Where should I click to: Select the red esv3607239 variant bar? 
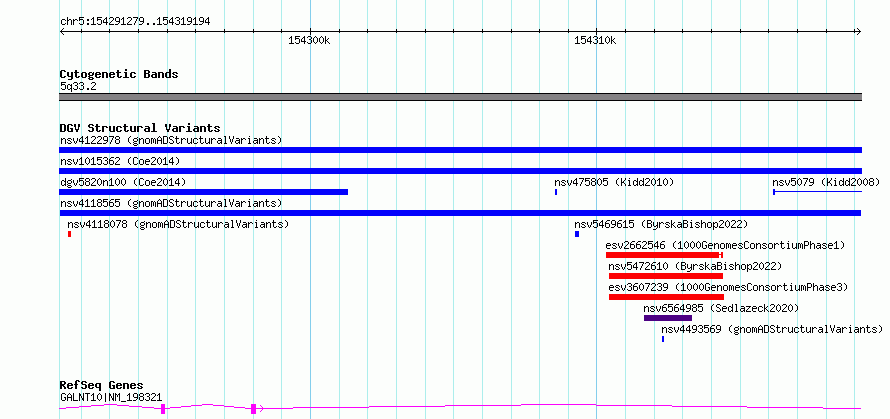pyautogui.click(x=666, y=297)
